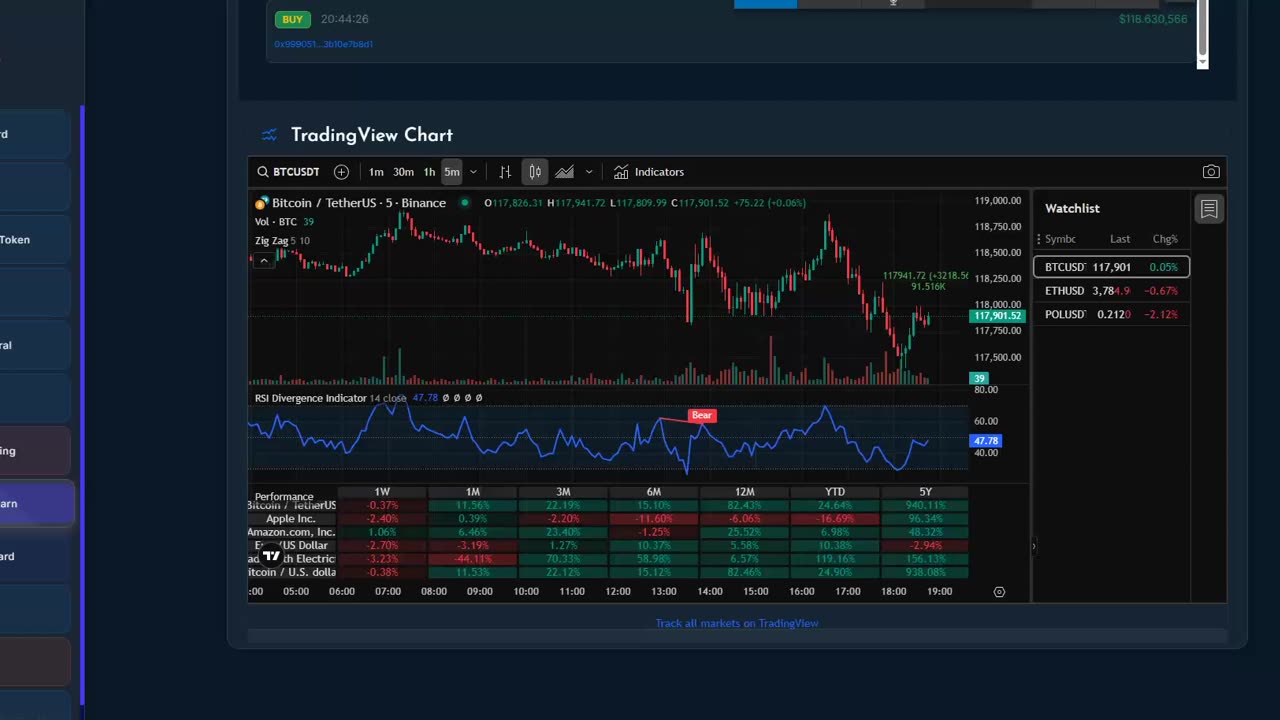
Task: Click the YTD performance column header
Action: pos(835,492)
